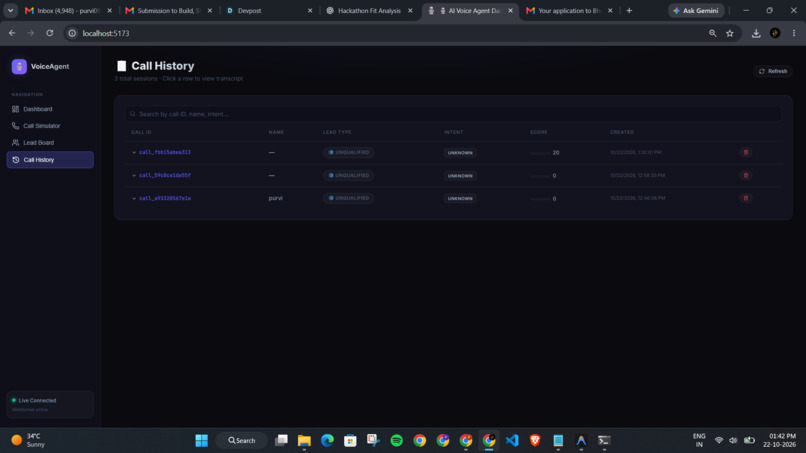Click the VoiceAgent microphone logo icon
The image size is (806, 453).
point(19,66)
